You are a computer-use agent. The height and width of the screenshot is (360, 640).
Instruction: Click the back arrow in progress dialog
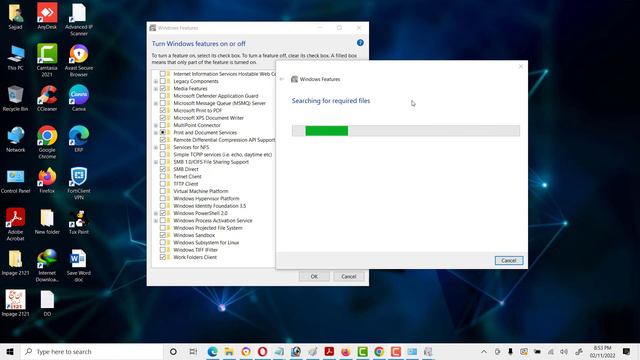coord(282,79)
